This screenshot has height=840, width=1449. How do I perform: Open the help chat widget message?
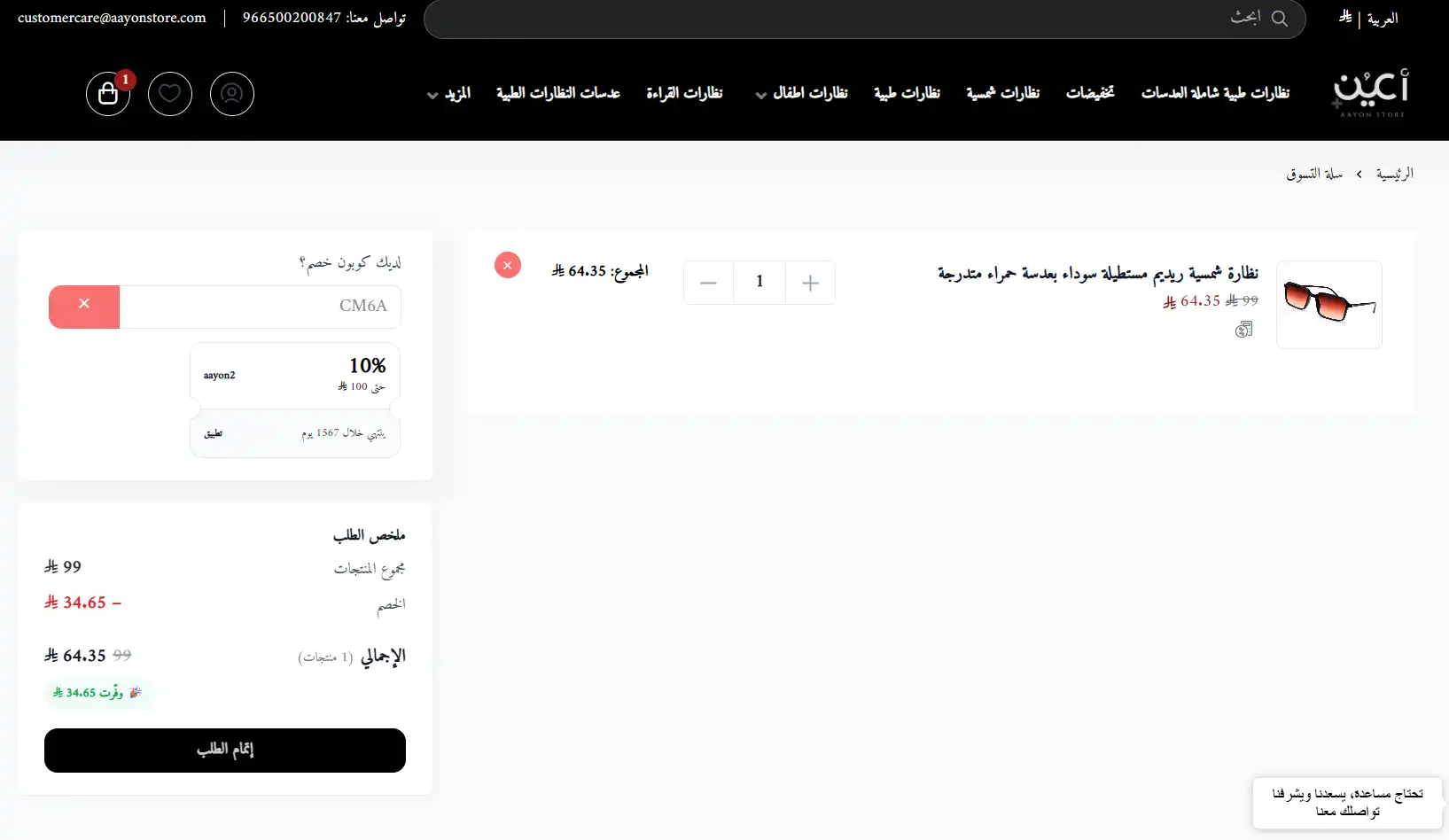1348,803
